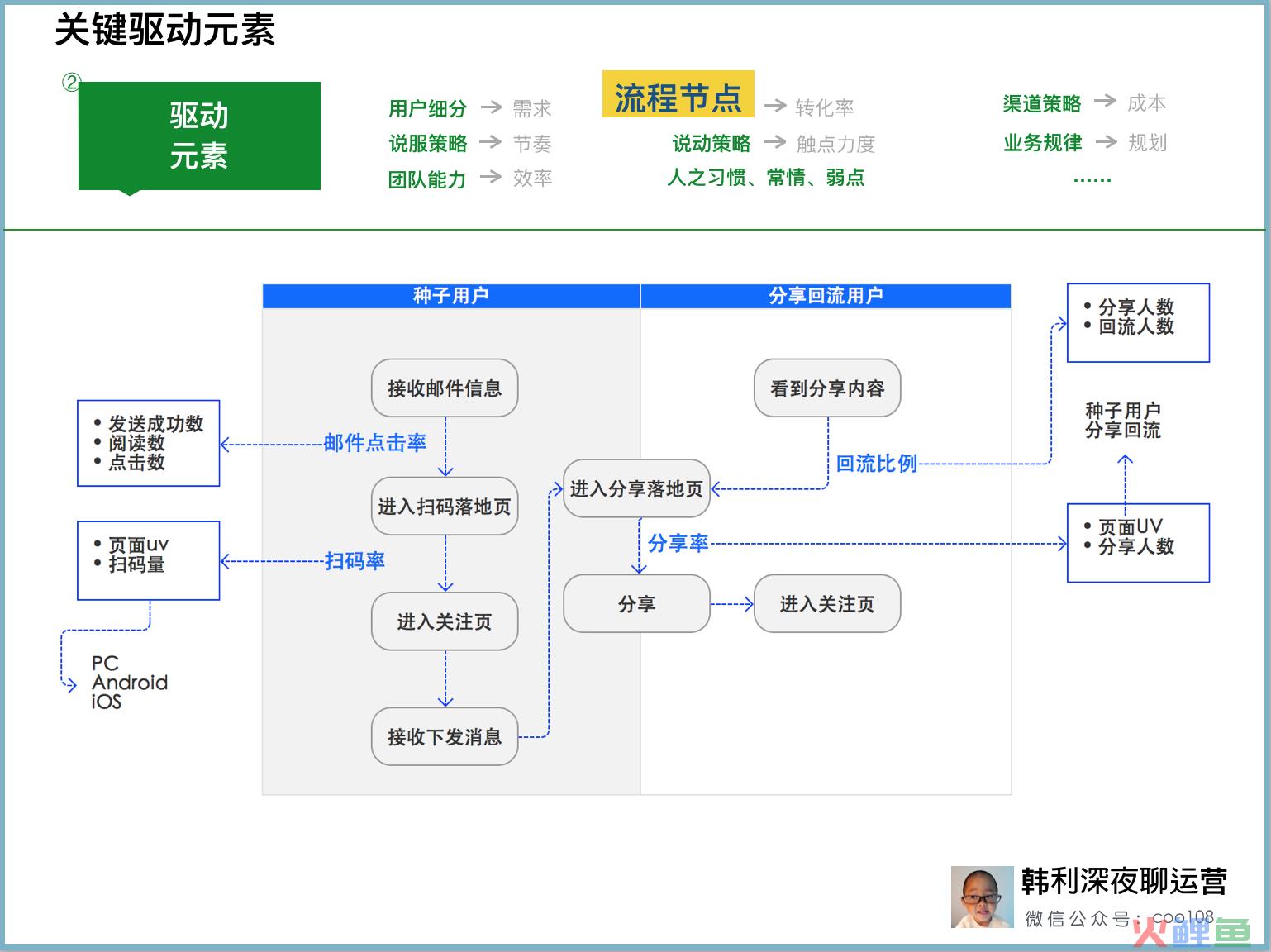The width and height of the screenshot is (1271, 952).
Task: Click the 分享 flow node
Action: point(636,604)
